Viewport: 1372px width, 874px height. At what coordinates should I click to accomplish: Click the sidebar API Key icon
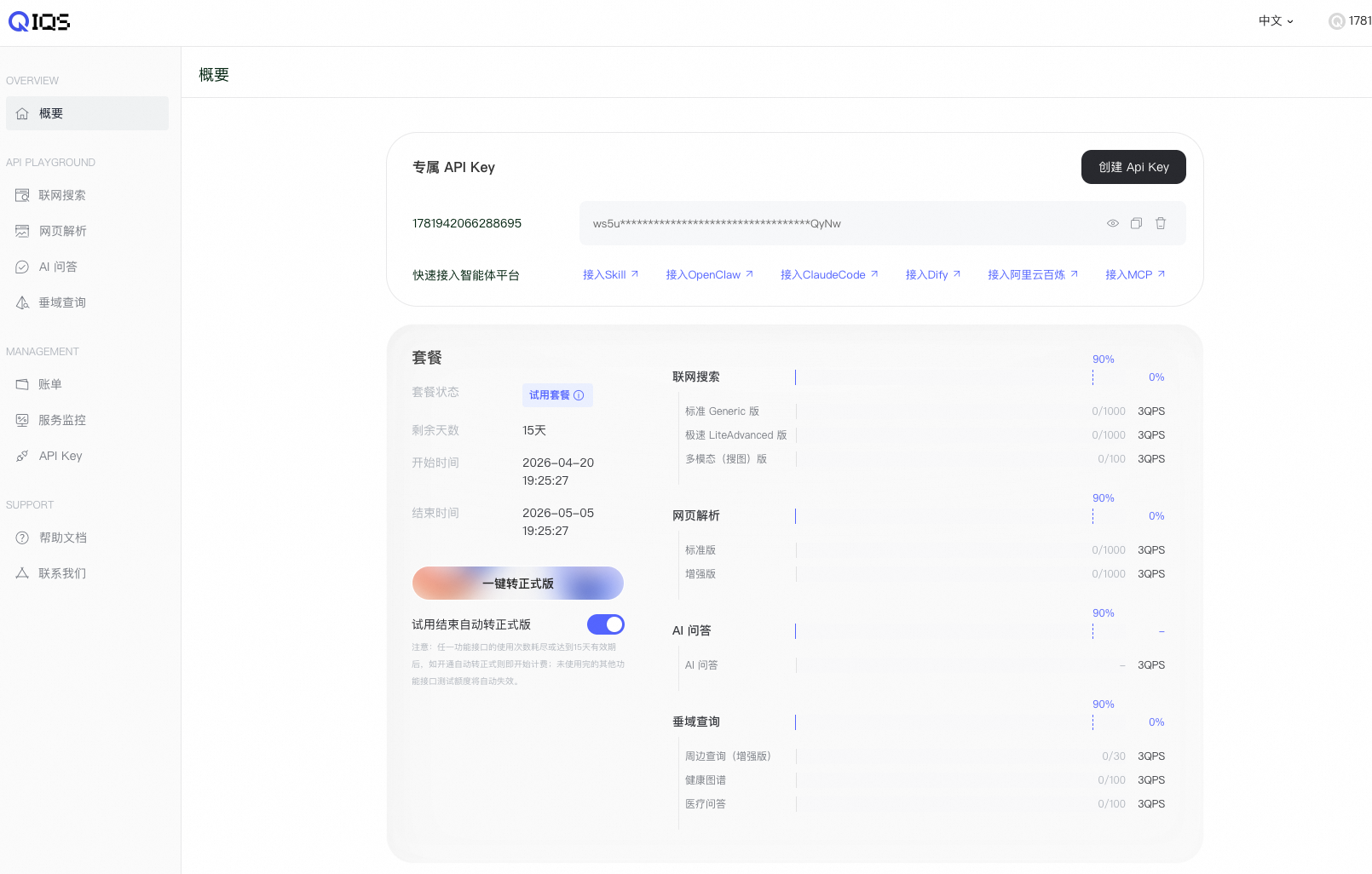[x=22, y=456]
